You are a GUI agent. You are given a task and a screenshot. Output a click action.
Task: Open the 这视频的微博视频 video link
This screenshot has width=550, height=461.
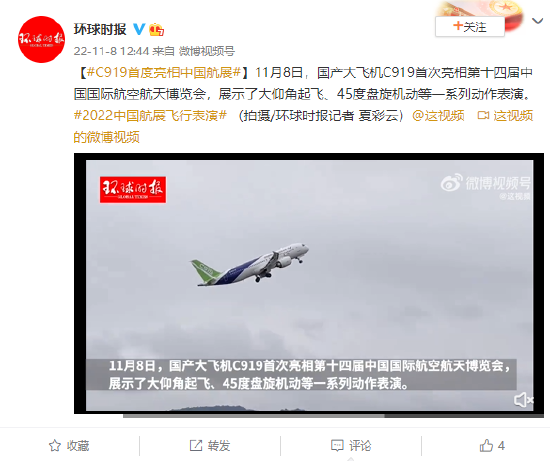pos(303,126)
